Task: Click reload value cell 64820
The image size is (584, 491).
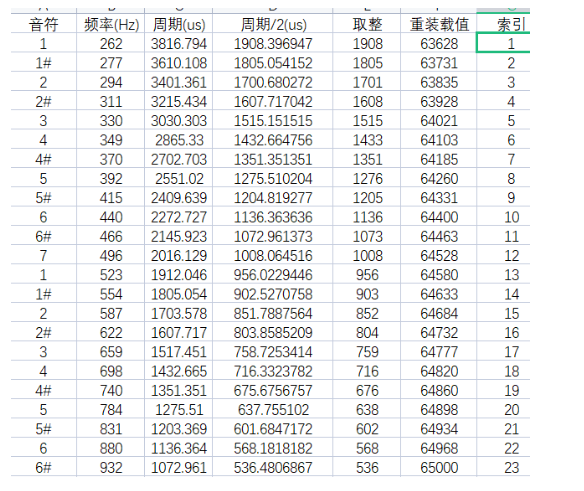Action: click(439, 371)
